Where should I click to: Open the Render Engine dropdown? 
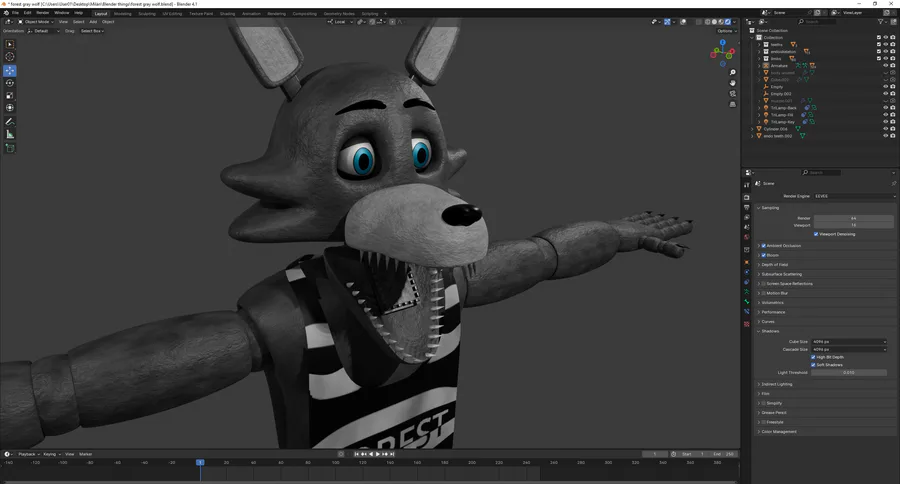point(855,196)
